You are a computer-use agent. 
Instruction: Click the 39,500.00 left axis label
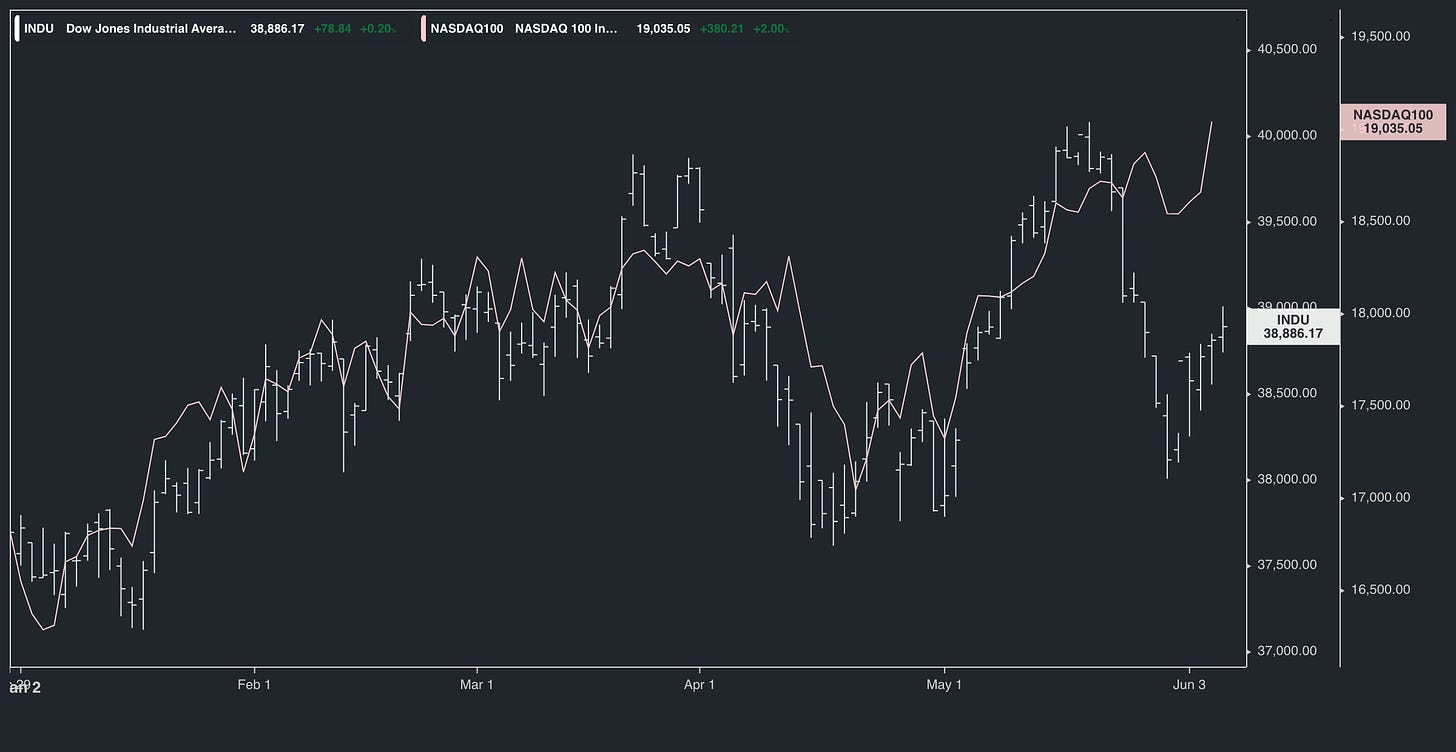pos(1287,221)
